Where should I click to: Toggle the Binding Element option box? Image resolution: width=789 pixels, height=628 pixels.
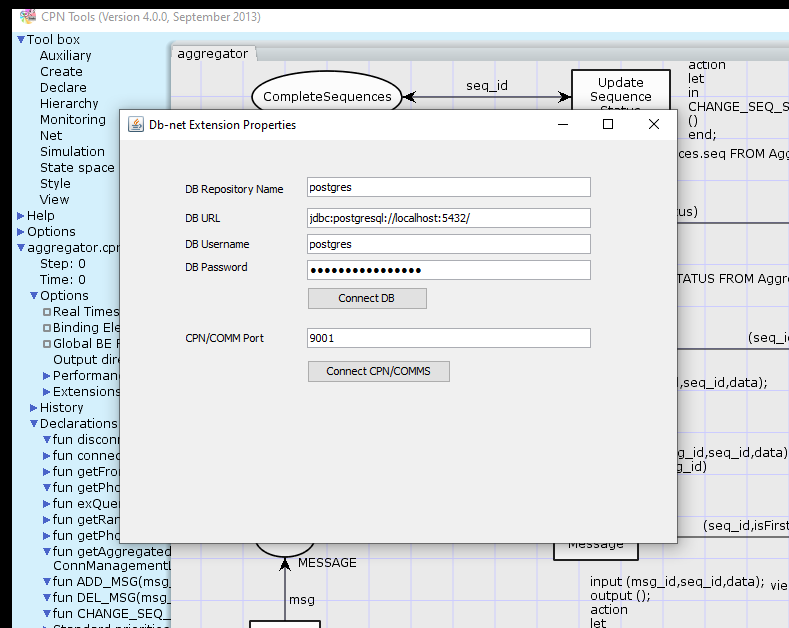pyautogui.click(x=47, y=328)
